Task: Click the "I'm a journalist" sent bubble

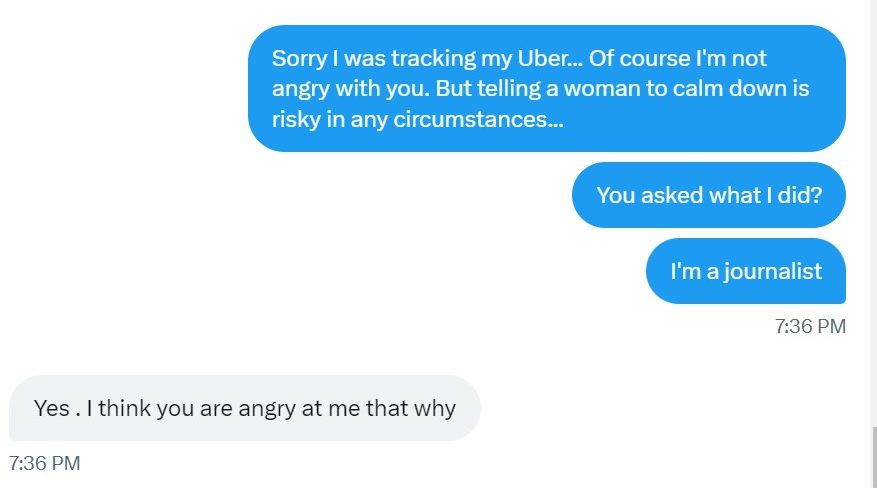Action: click(746, 271)
